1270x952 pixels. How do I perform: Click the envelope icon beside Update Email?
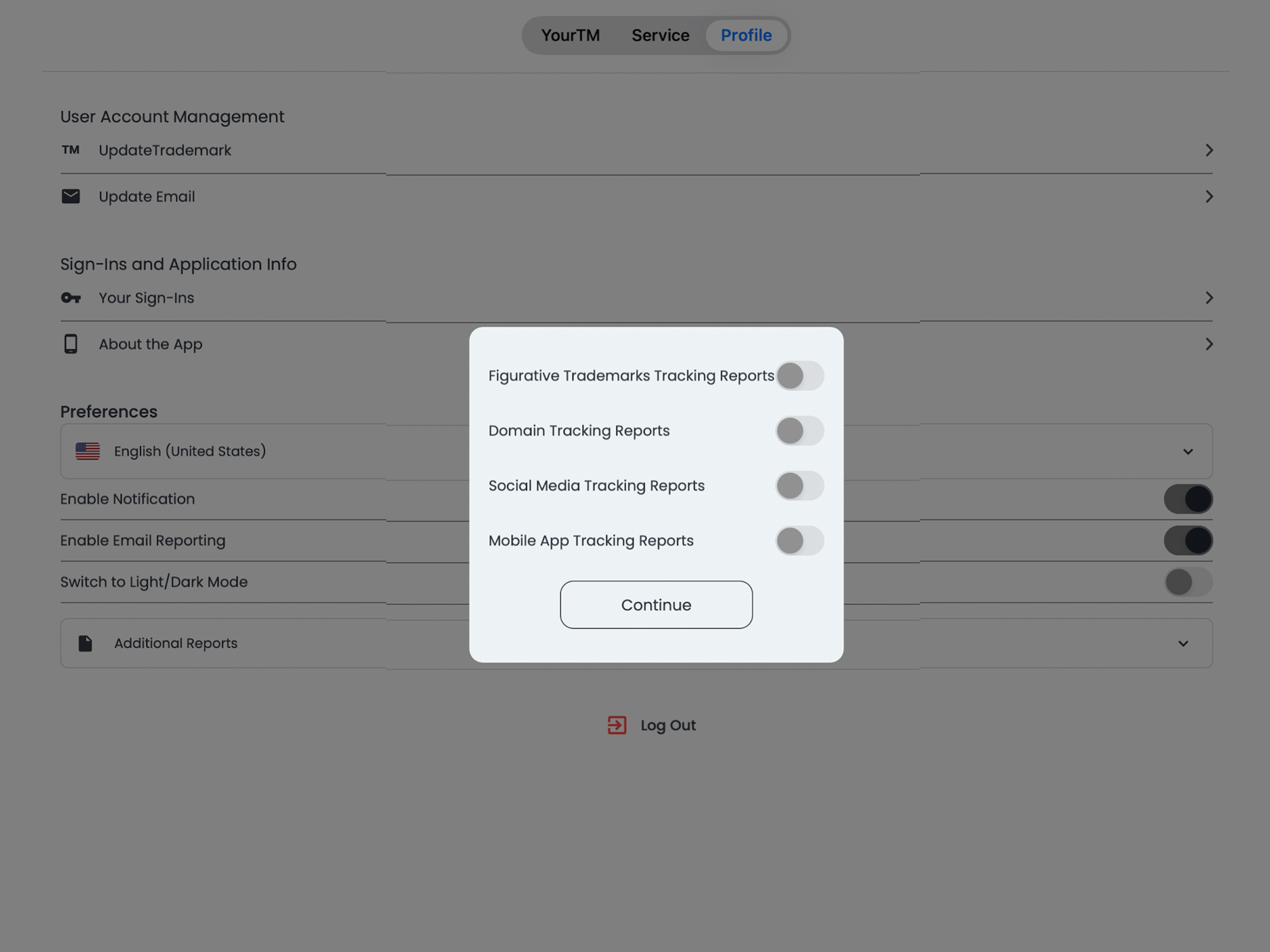(x=71, y=196)
